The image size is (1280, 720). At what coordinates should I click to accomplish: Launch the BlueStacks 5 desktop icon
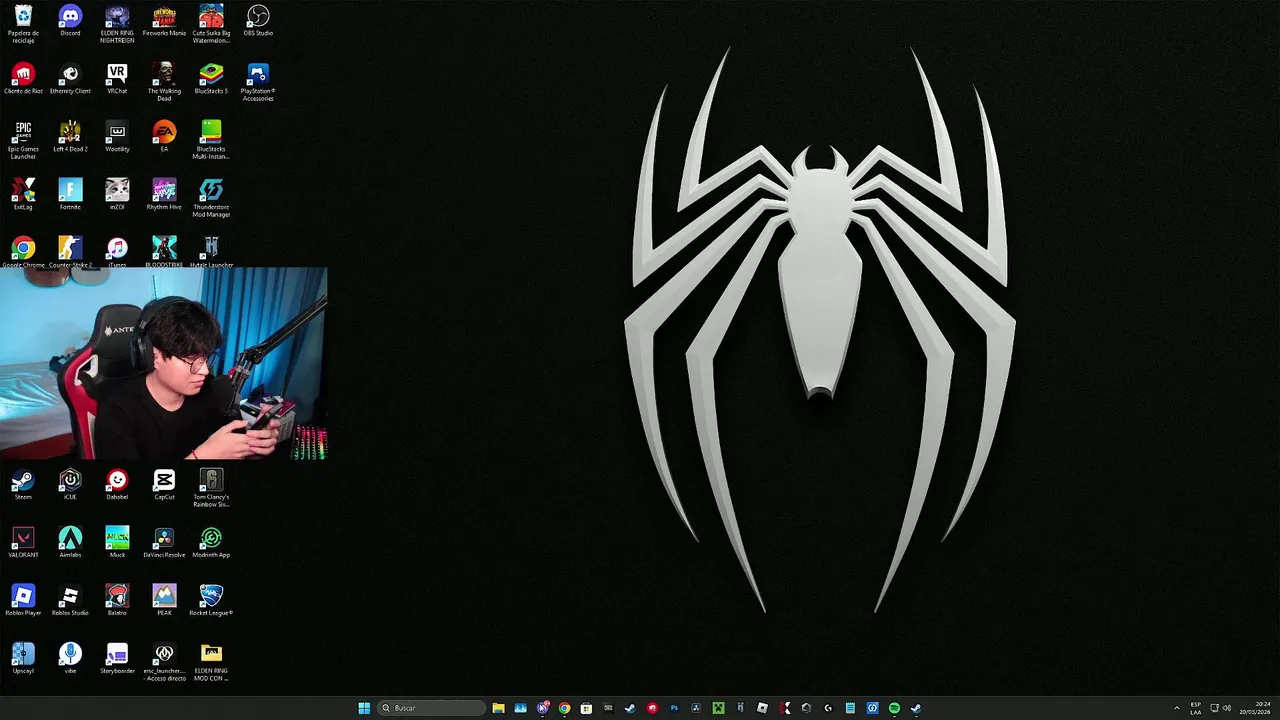[x=211, y=78]
